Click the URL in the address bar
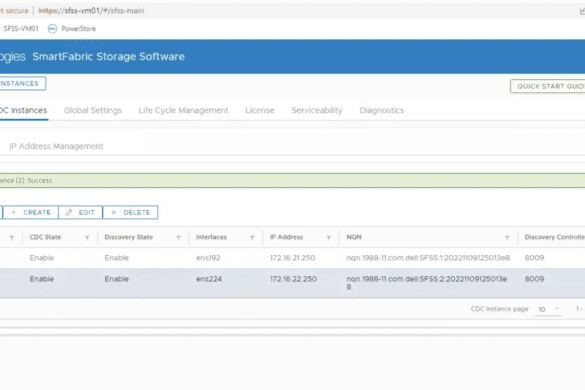 [x=91, y=11]
